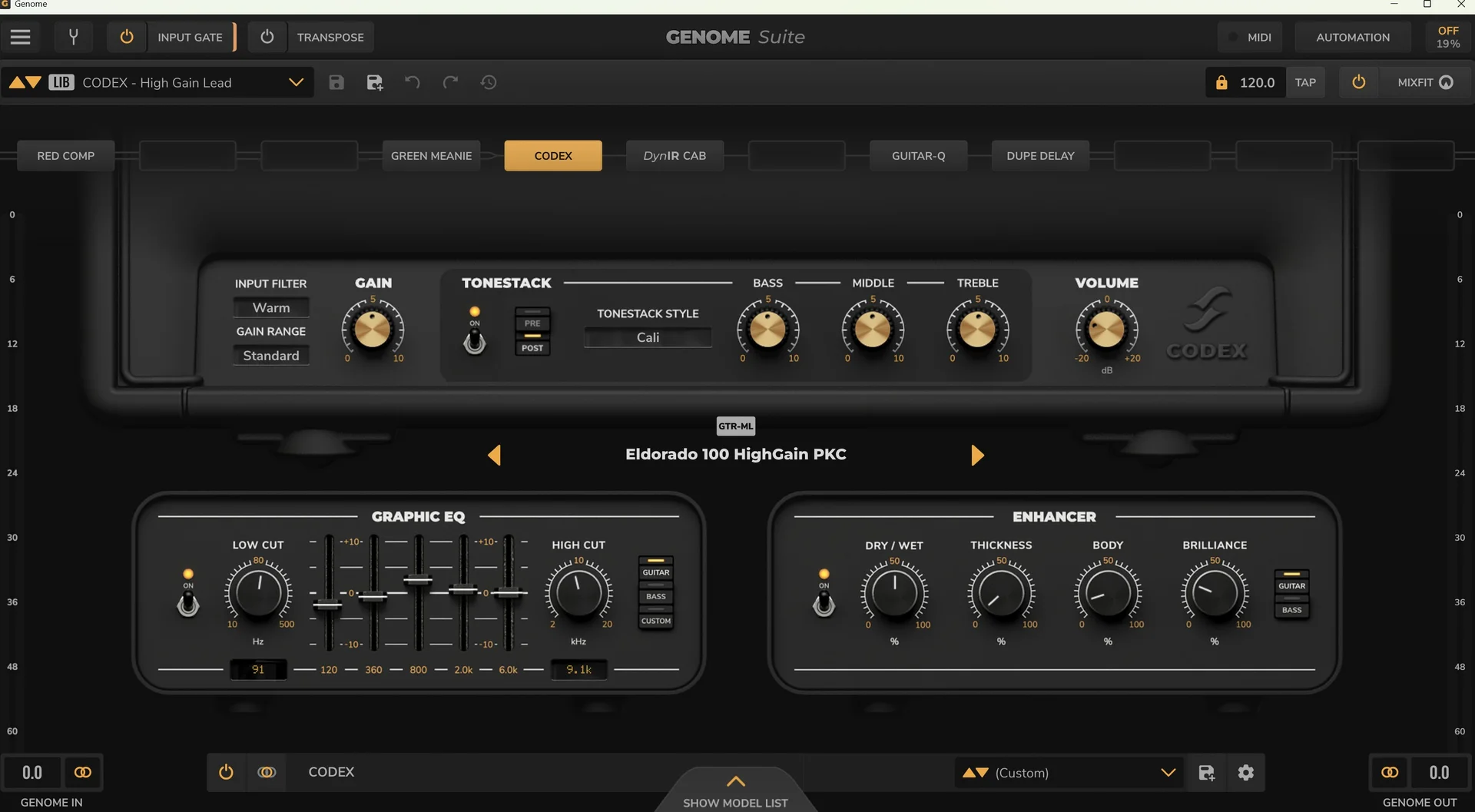This screenshot has height=812, width=1475.
Task: Go to previous amp model arrow
Action: pyautogui.click(x=495, y=455)
